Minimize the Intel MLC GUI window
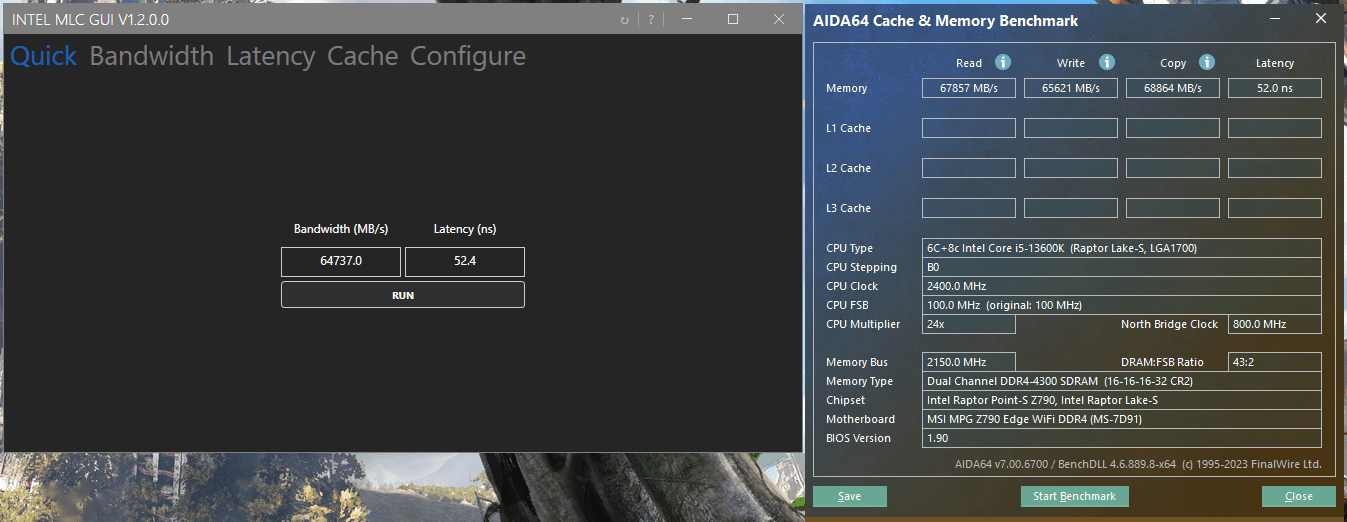 pyautogui.click(x=687, y=19)
